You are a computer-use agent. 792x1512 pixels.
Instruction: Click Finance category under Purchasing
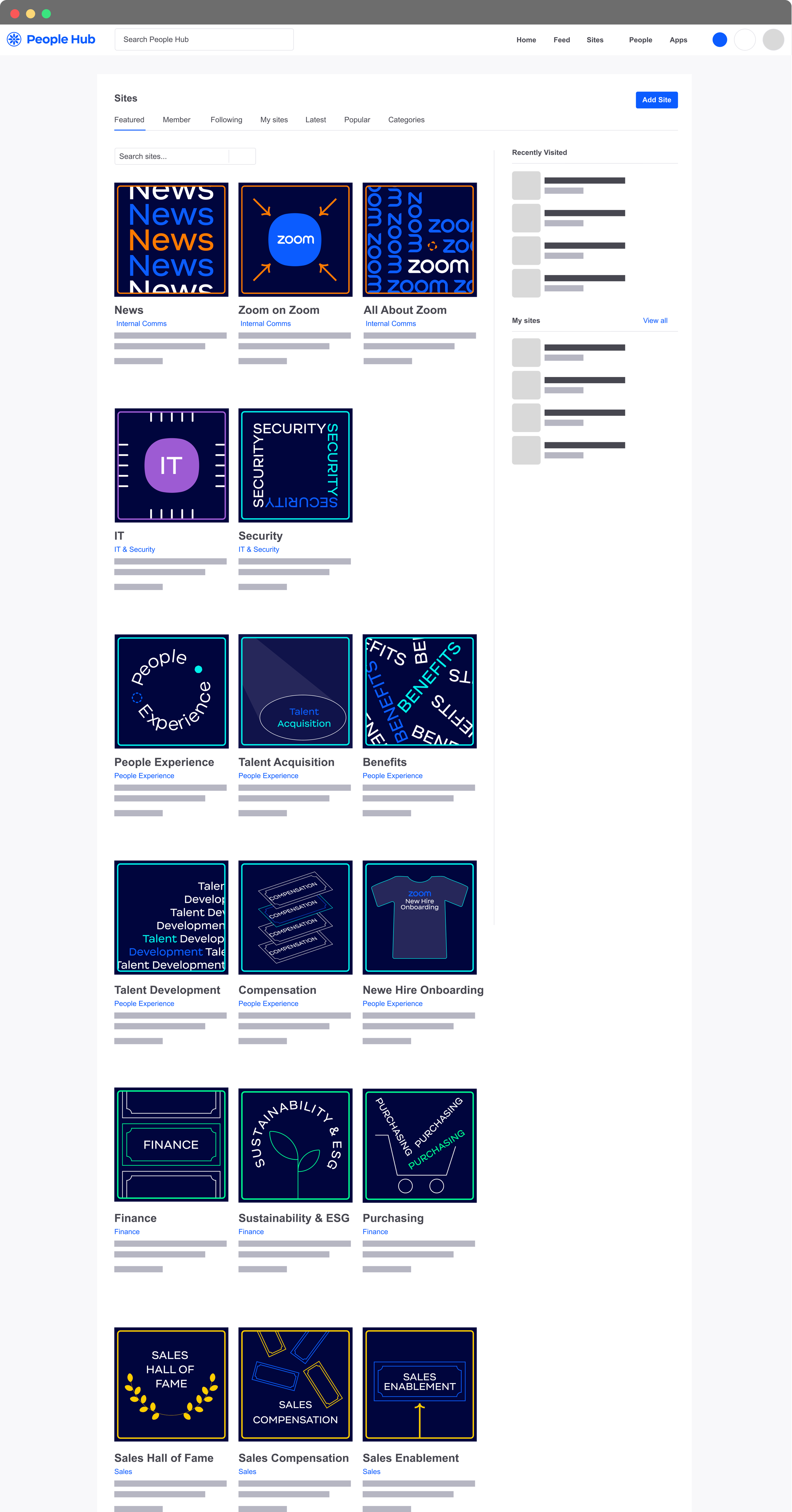375,1232
